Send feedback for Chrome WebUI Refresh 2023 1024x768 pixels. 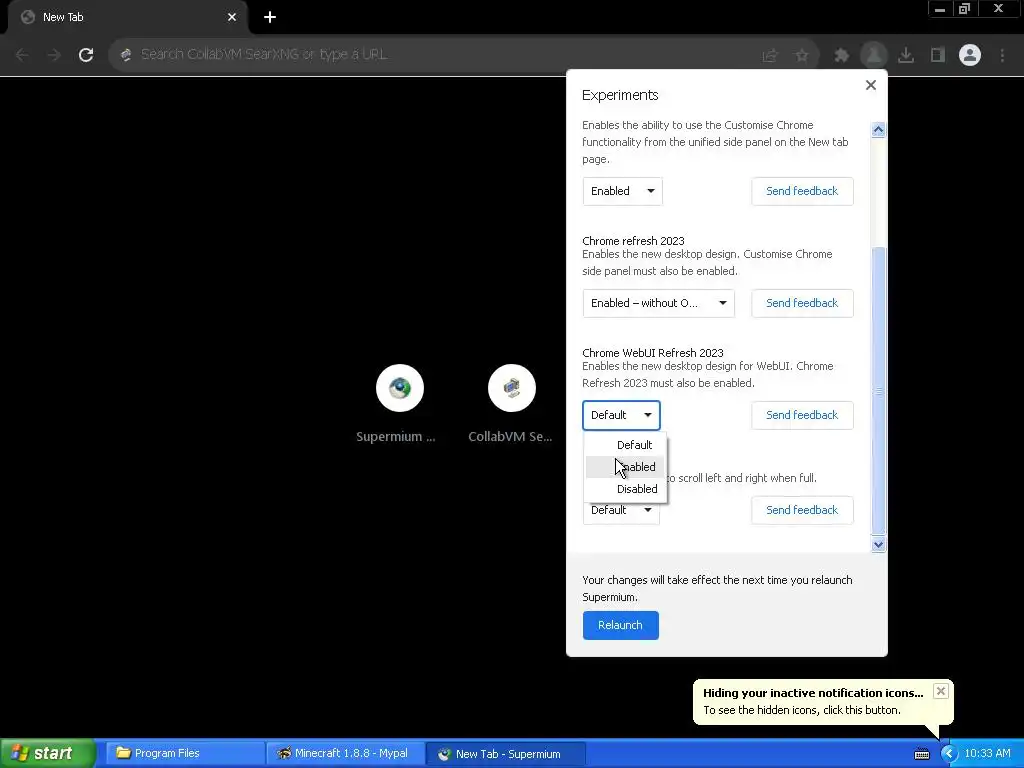[x=802, y=415]
